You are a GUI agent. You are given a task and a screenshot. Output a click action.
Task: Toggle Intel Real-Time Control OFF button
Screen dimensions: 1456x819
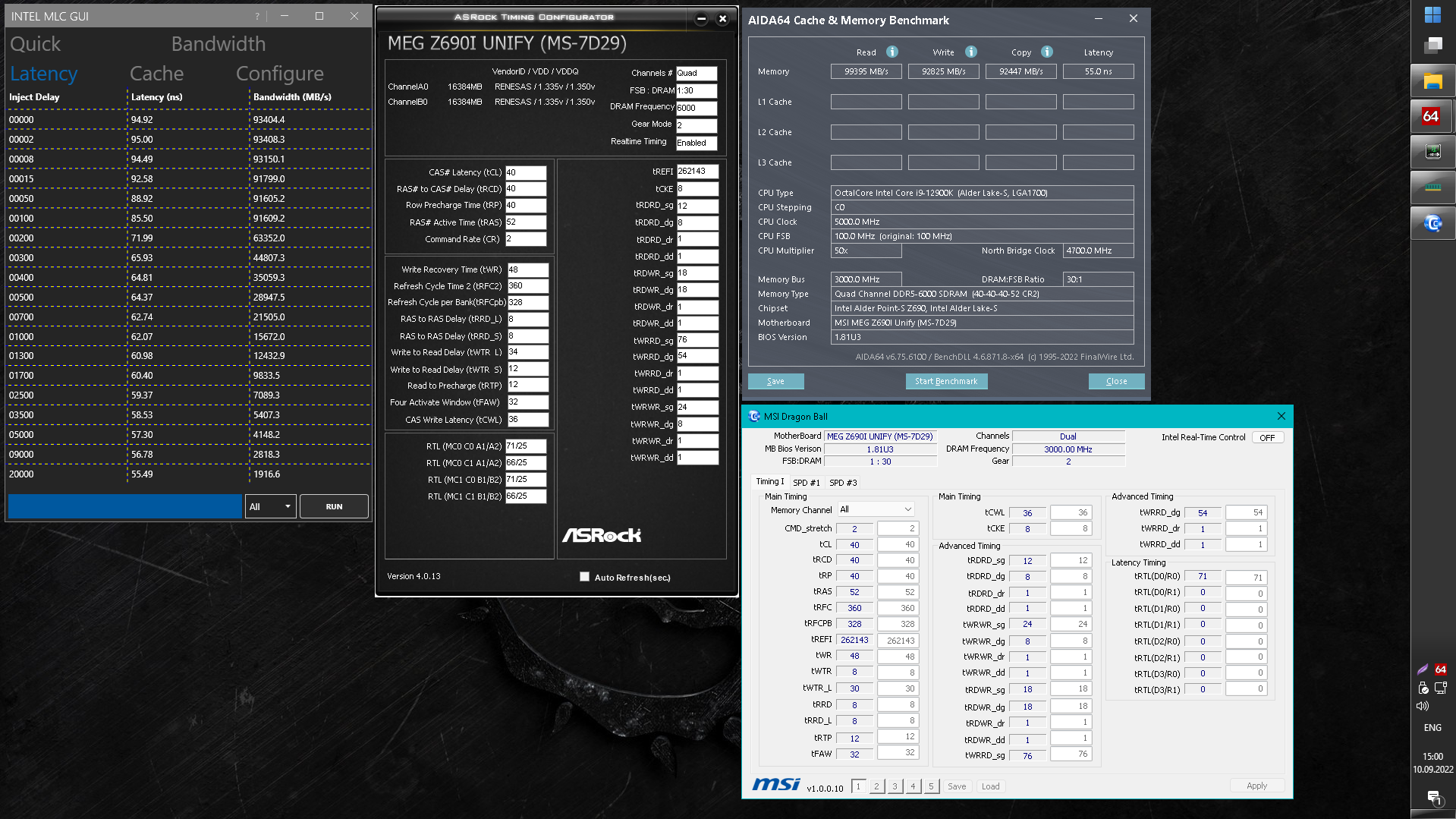[x=1267, y=437]
